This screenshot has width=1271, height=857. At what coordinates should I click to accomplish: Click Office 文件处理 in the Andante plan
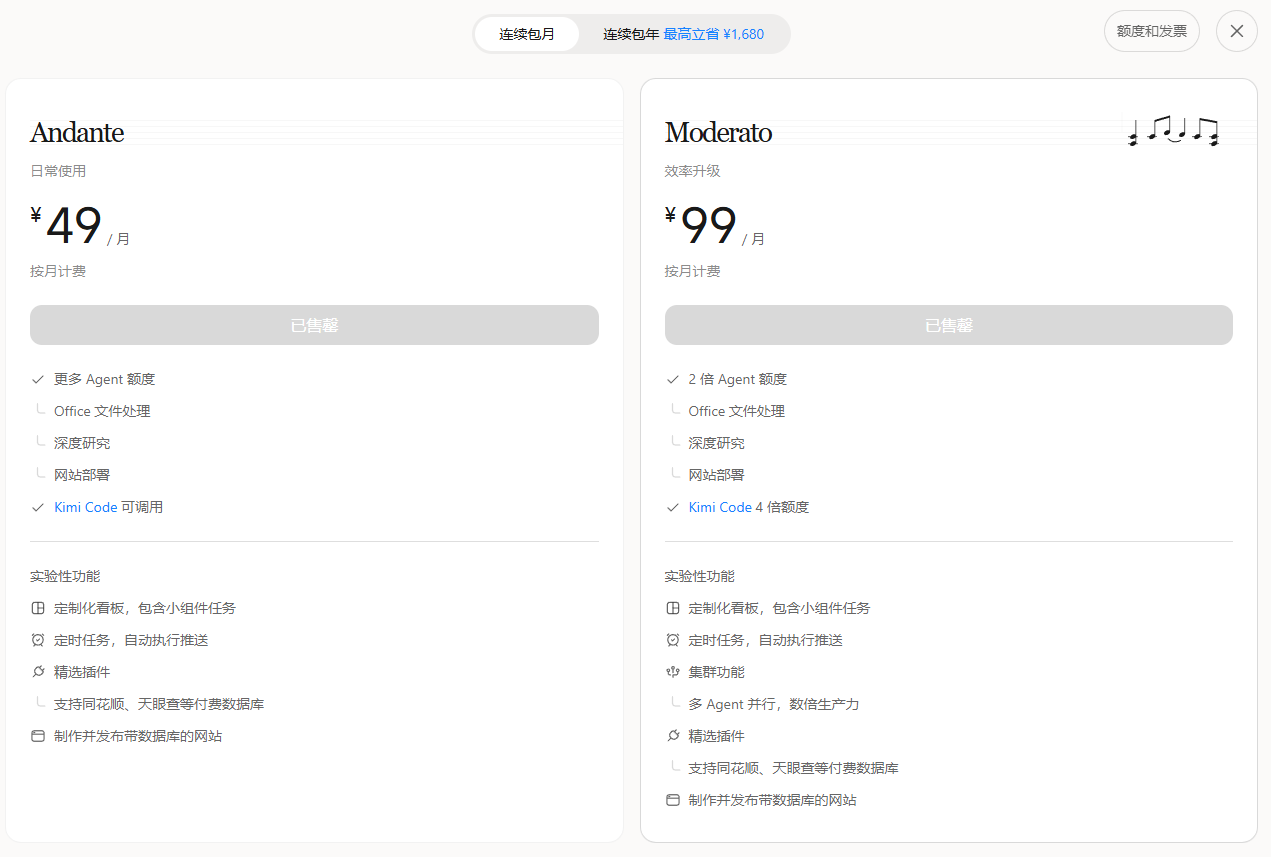pyautogui.click(x=102, y=411)
